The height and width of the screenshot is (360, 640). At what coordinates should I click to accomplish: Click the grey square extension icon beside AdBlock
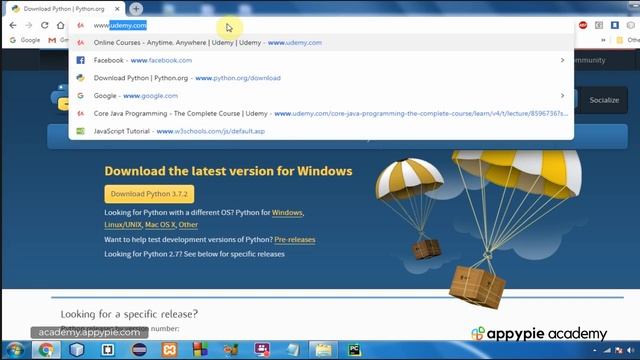click(599, 25)
